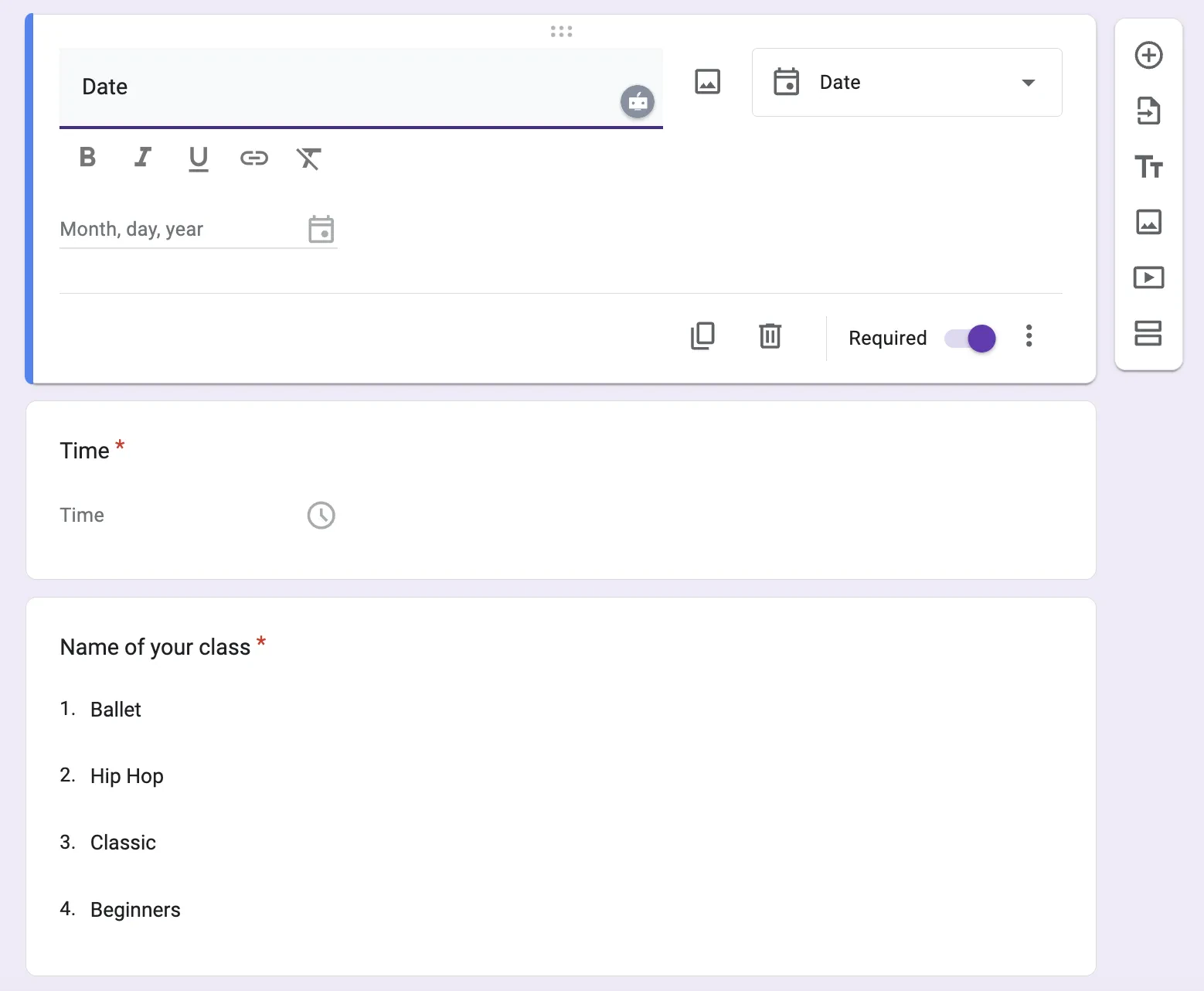Delete the Date question
The height and width of the screenshot is (991, 1204).
point(770,336)
